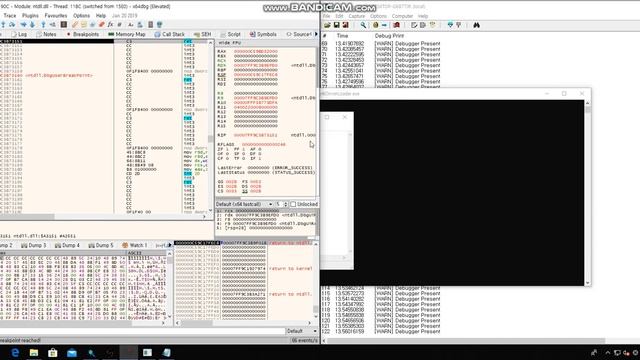Click the step into arrow icon in x64dbg toolbar
This screenshot has height=360, width=640.
coord(3,24)
